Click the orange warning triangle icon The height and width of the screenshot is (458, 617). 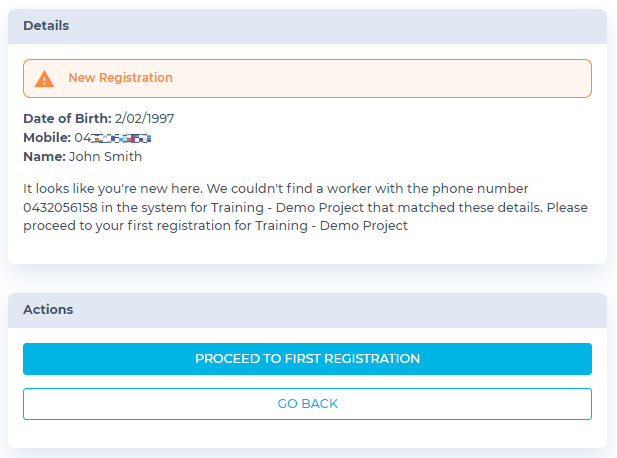[44, 79]
